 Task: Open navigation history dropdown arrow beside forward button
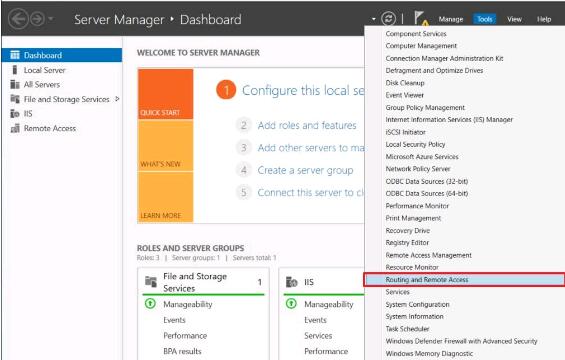(51, 18)
